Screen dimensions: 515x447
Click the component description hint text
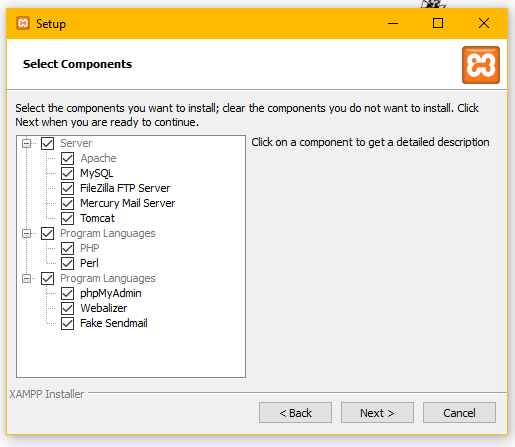[370, 142]
